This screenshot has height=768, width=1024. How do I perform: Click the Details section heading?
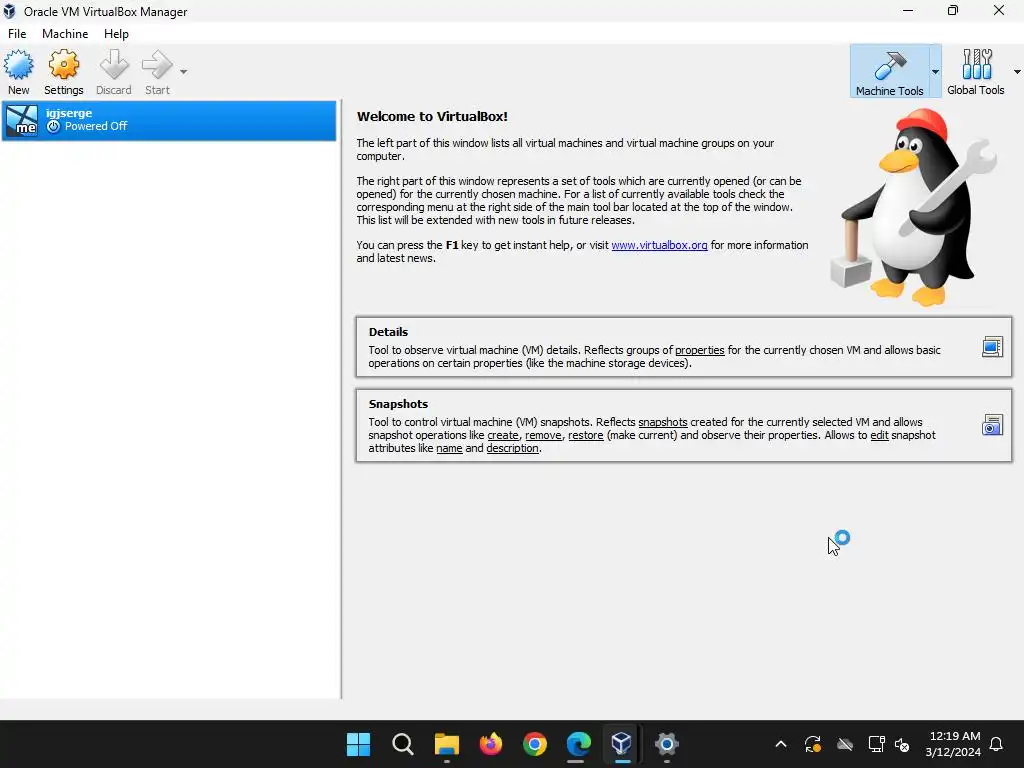tap(388, 332)
